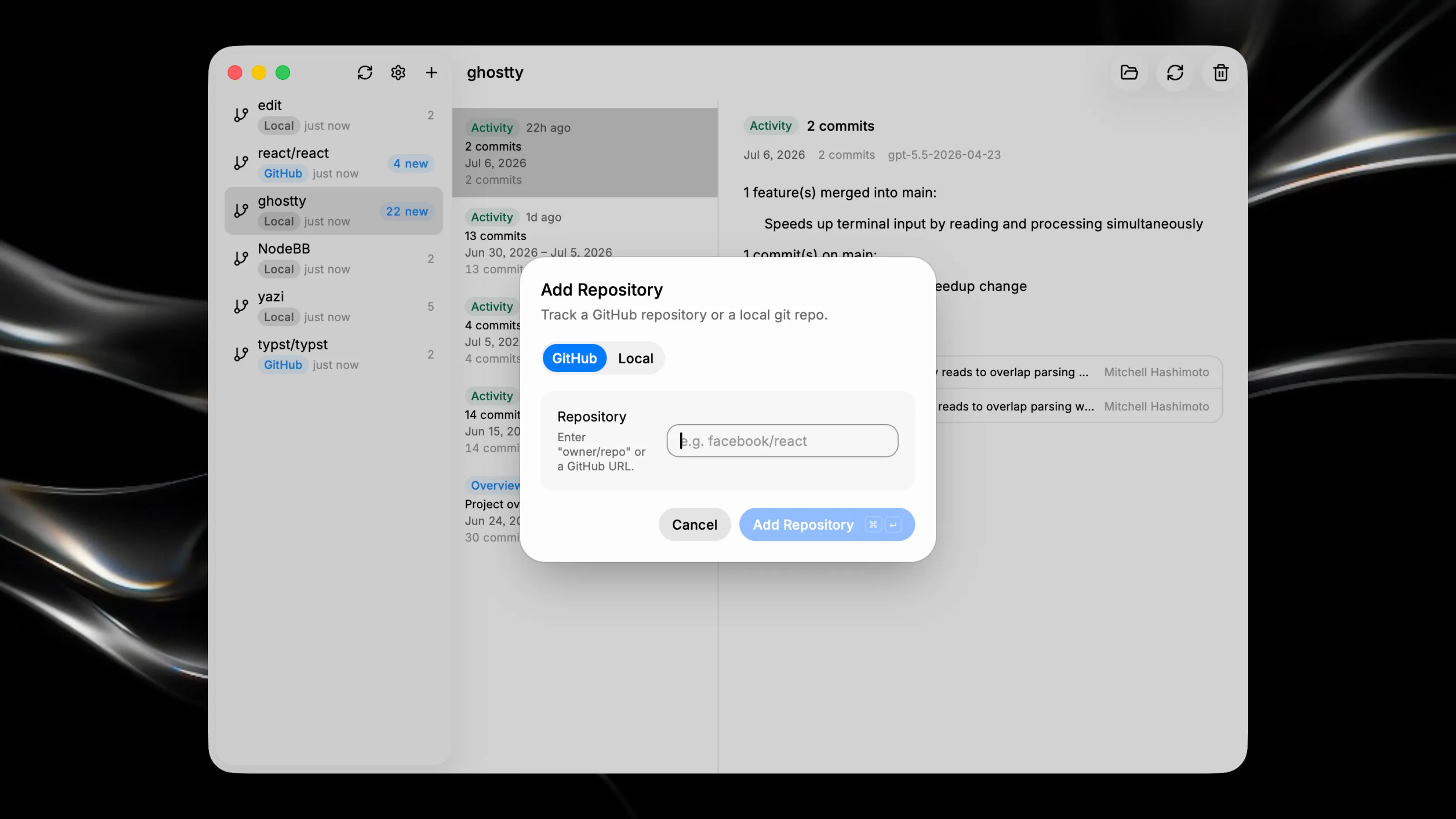The image size is (1456, 819).
Task: Click the blue Add Repository button
Action: click(x=827, y=525)
